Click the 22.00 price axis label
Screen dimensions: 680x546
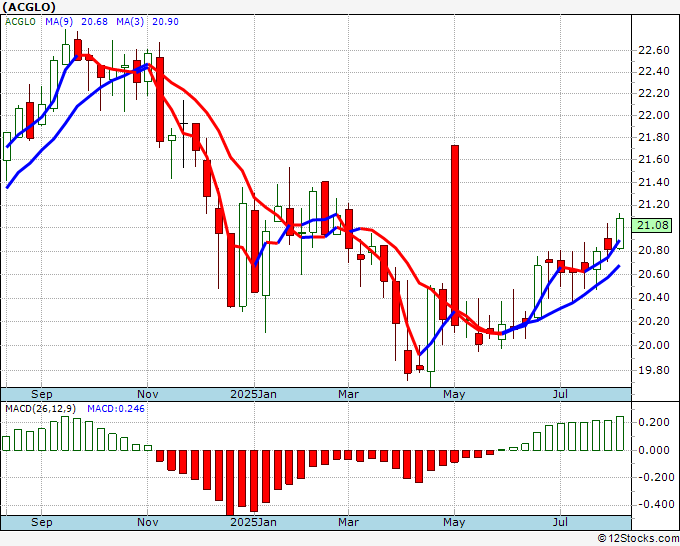(x=654, y=115)
